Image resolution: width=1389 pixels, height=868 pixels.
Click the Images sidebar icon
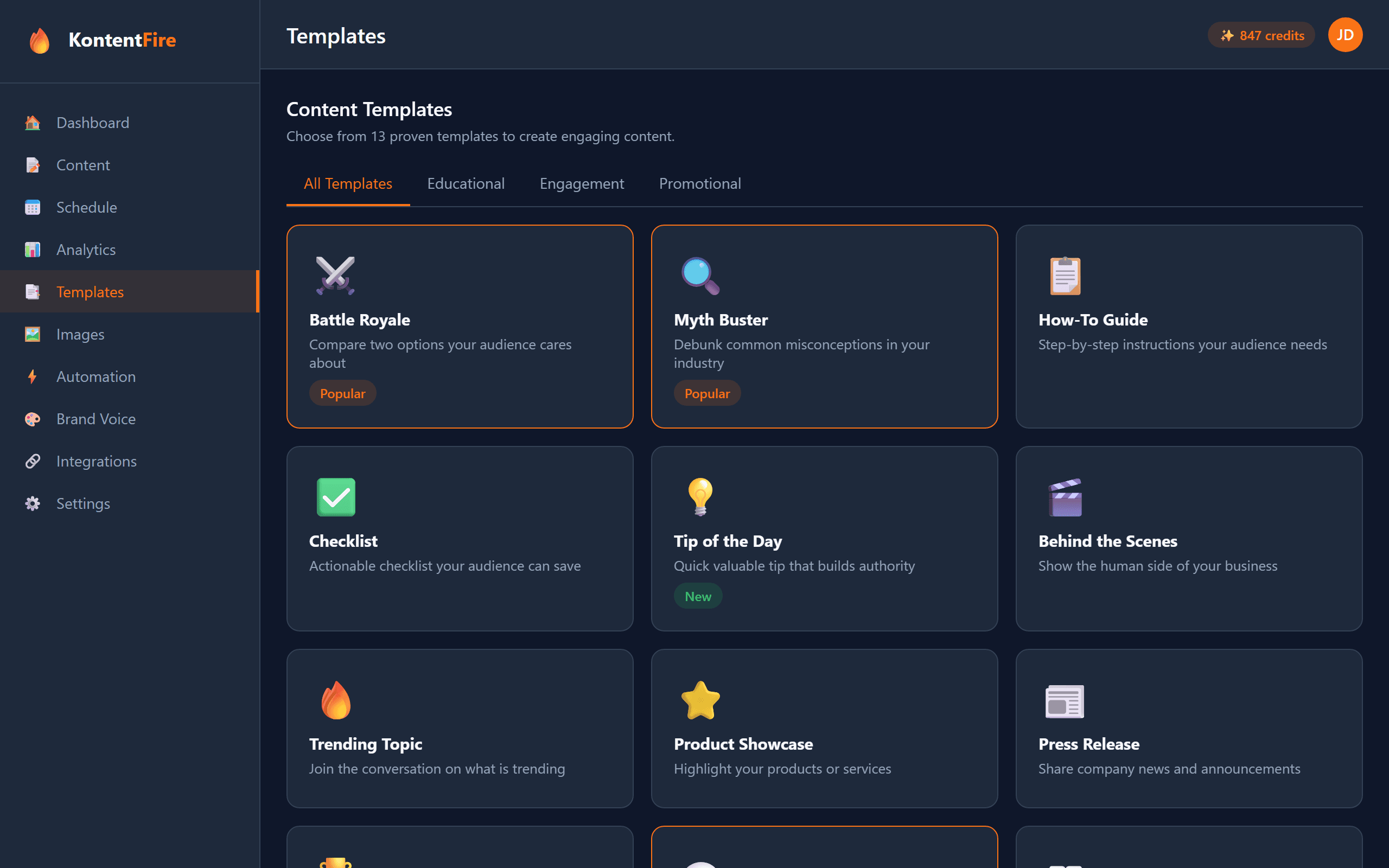pyautogui.click(x=33, y=334)
